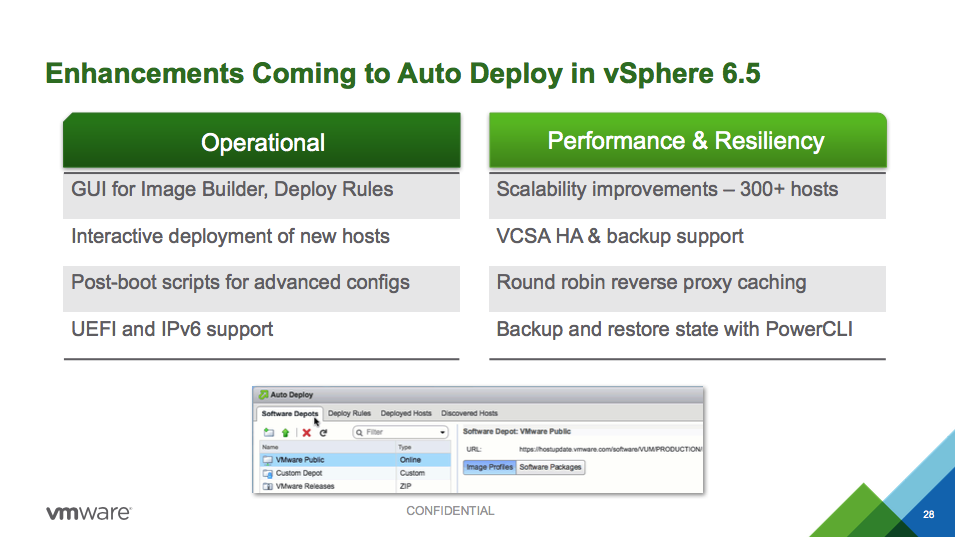Click Backup and restore state with PowerCLI
Image resolution: width=955 pixels, height=537 pixels.
[674, 329]
